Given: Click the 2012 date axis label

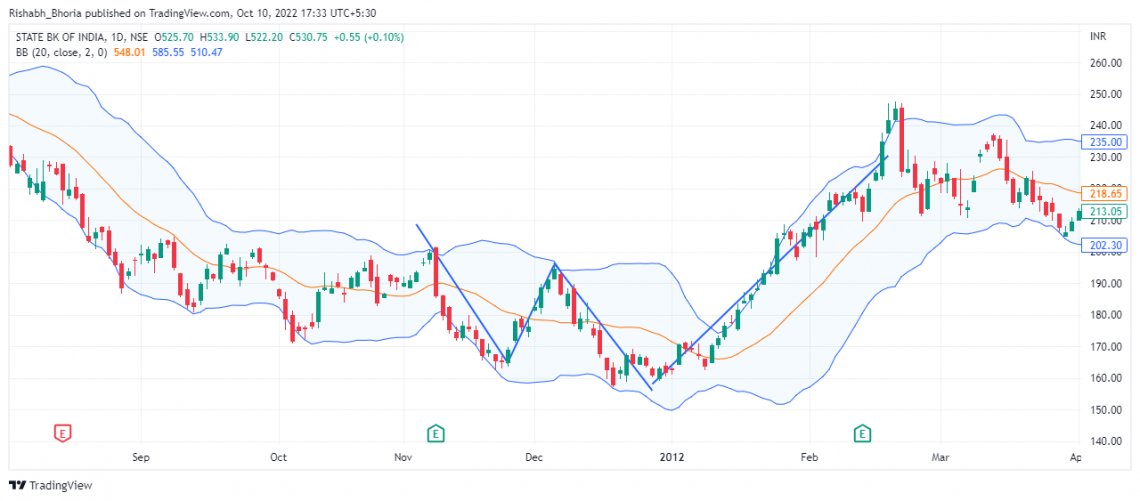Looking at the screenshot, I should [x=672, y=457].
